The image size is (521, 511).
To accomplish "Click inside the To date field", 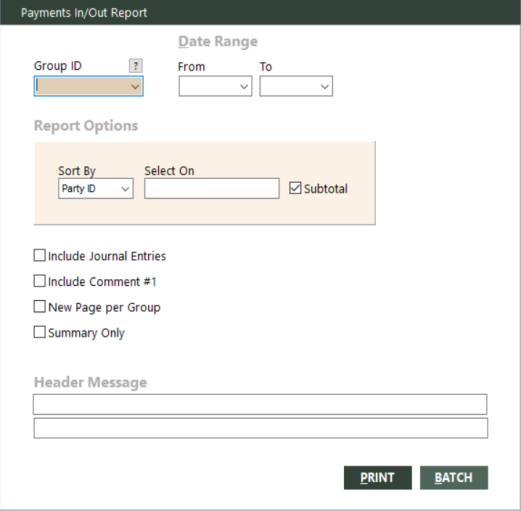I will pos(289,86).
